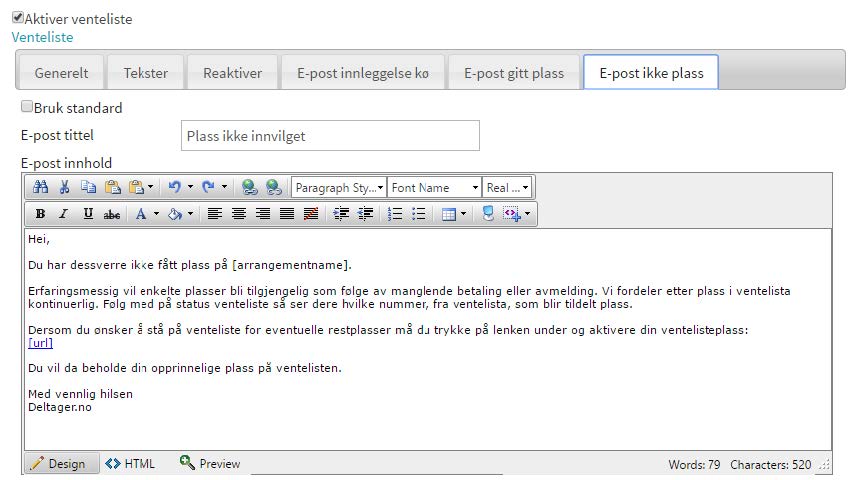Check the Bruk standard checkbox

[27, 106]
